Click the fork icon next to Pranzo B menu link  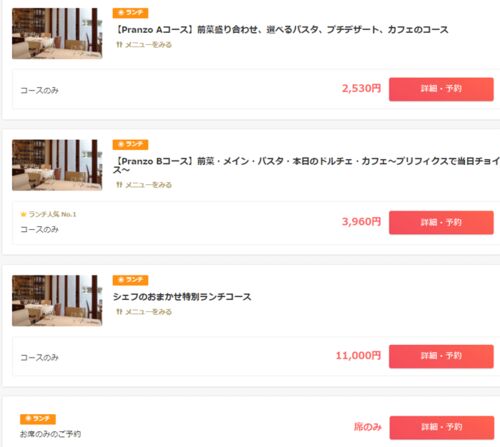[119, 185]
